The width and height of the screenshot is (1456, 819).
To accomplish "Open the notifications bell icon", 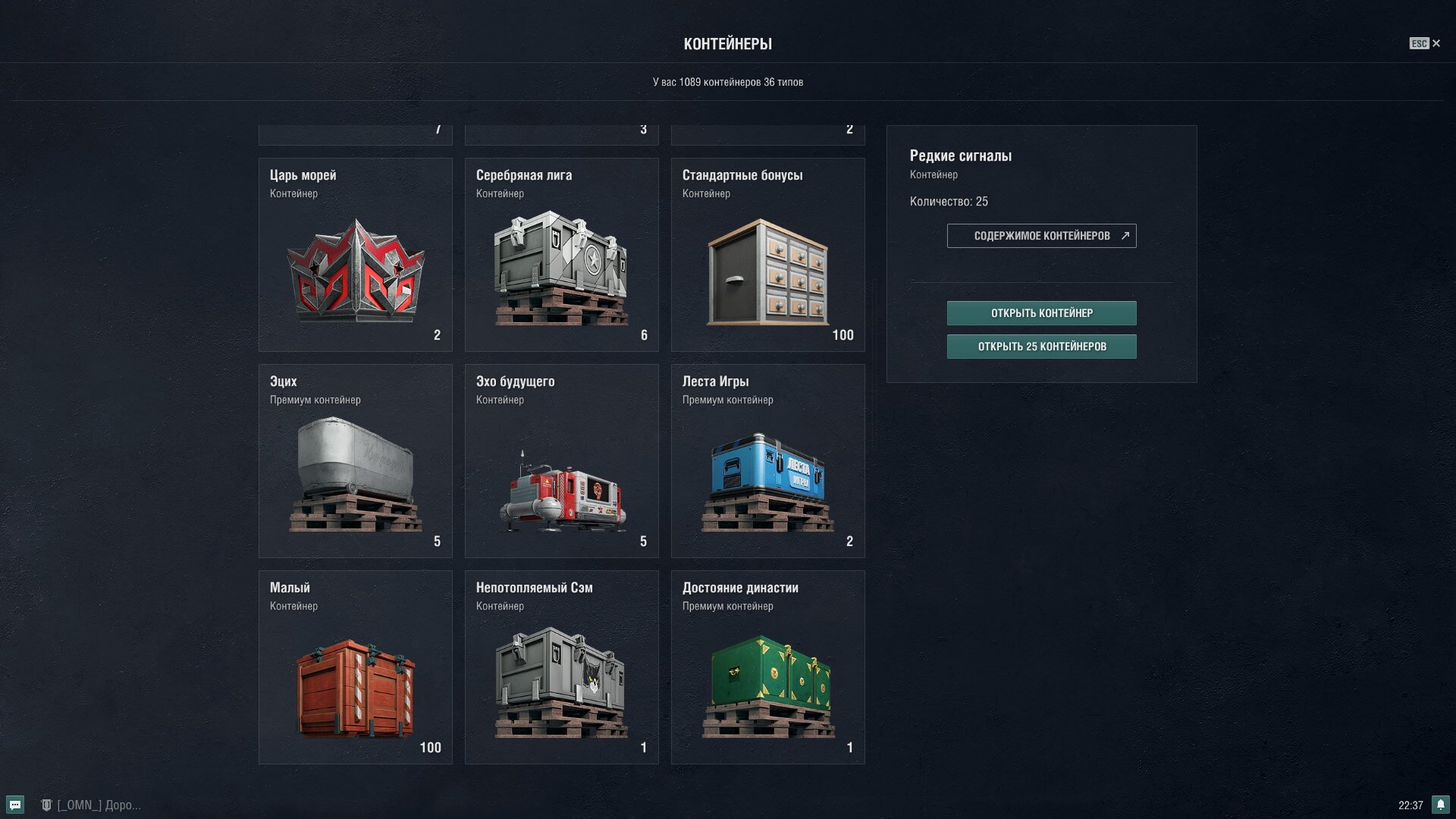I will [1440, 805].
